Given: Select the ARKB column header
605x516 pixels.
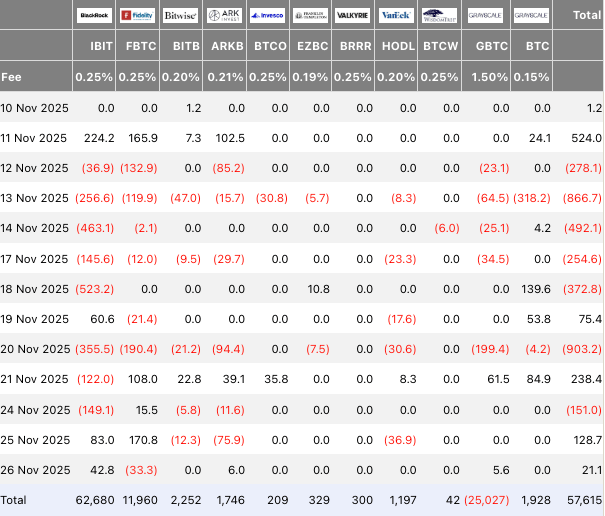Looking at the screenshot, I should click(227, 46).
